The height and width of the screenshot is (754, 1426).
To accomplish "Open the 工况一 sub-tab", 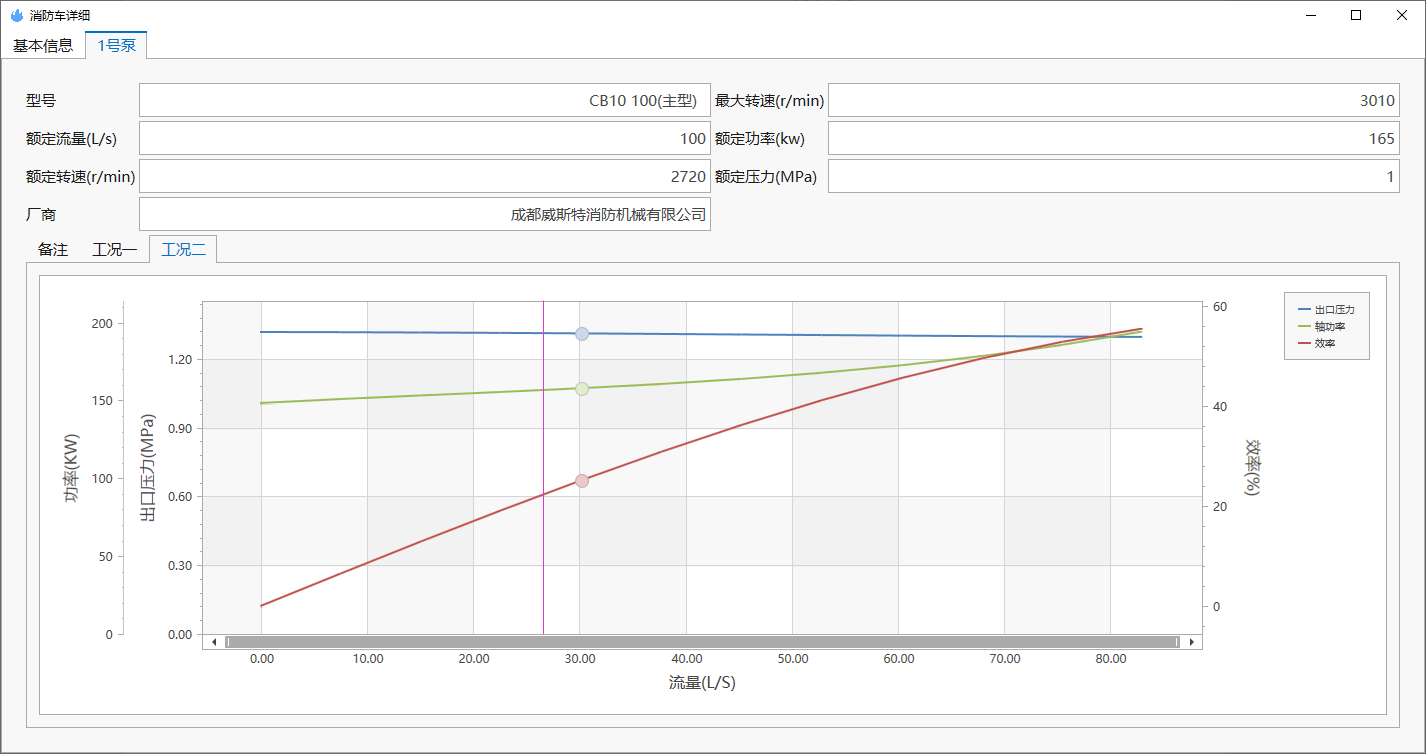I will pyautogui.click(x=115, y=250).
